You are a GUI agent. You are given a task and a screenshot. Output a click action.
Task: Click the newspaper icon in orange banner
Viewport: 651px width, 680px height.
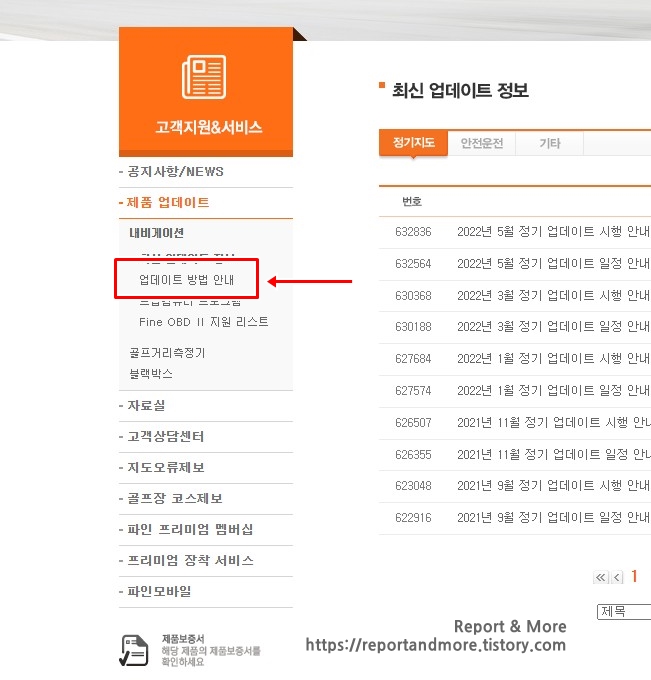tap(204, 77)
